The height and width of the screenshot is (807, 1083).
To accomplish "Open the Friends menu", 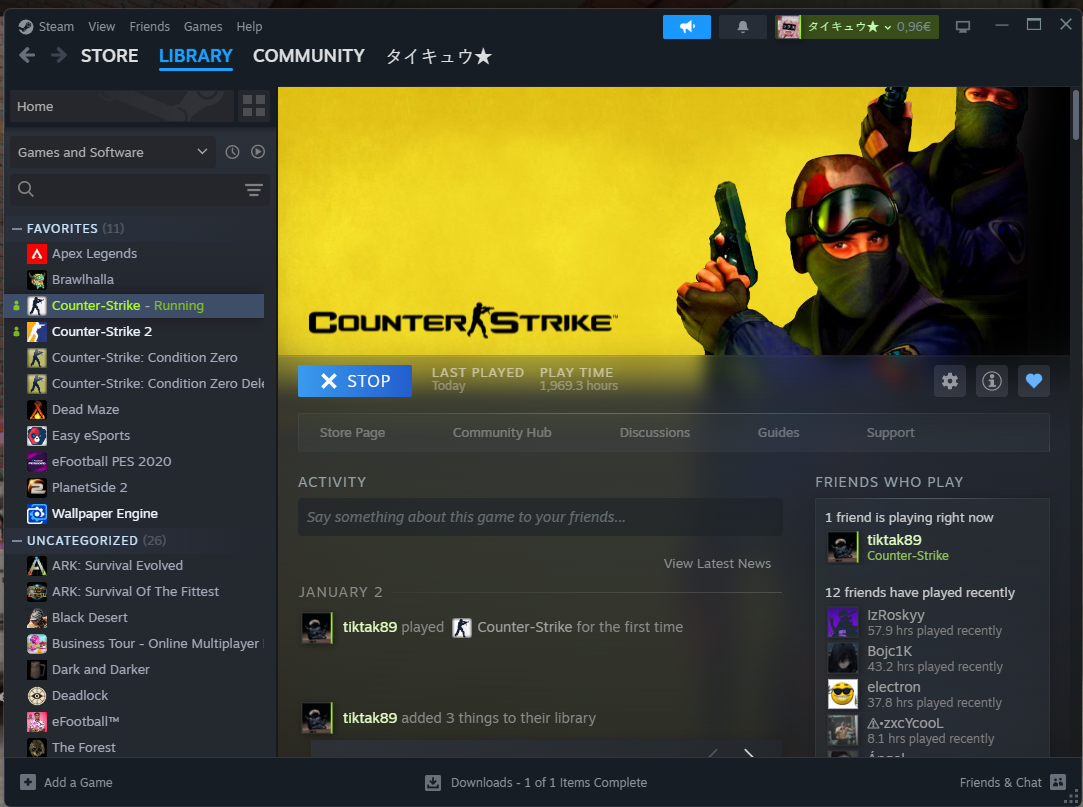I will pos(149,27).
